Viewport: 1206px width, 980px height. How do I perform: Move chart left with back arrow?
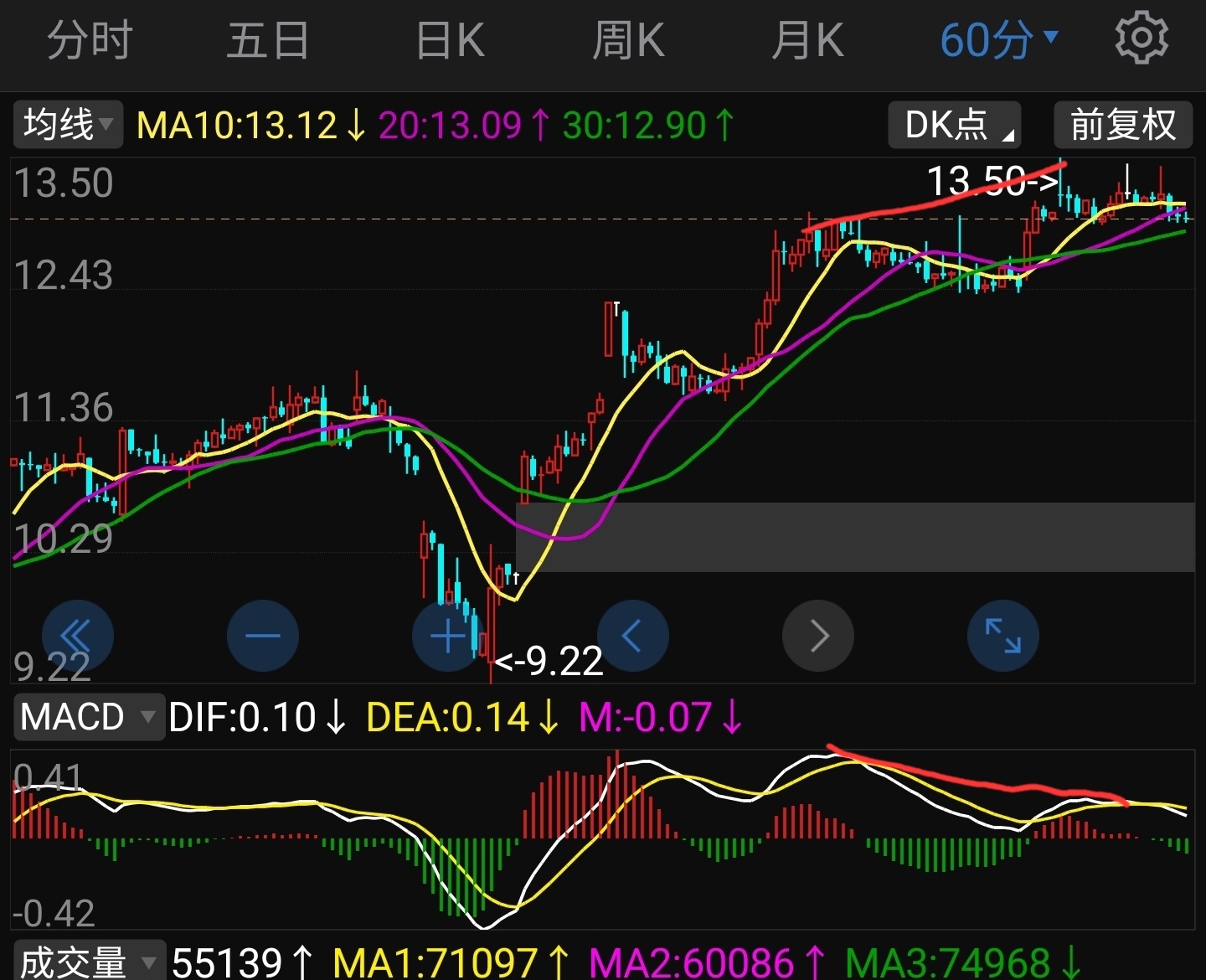click(633, 636)
